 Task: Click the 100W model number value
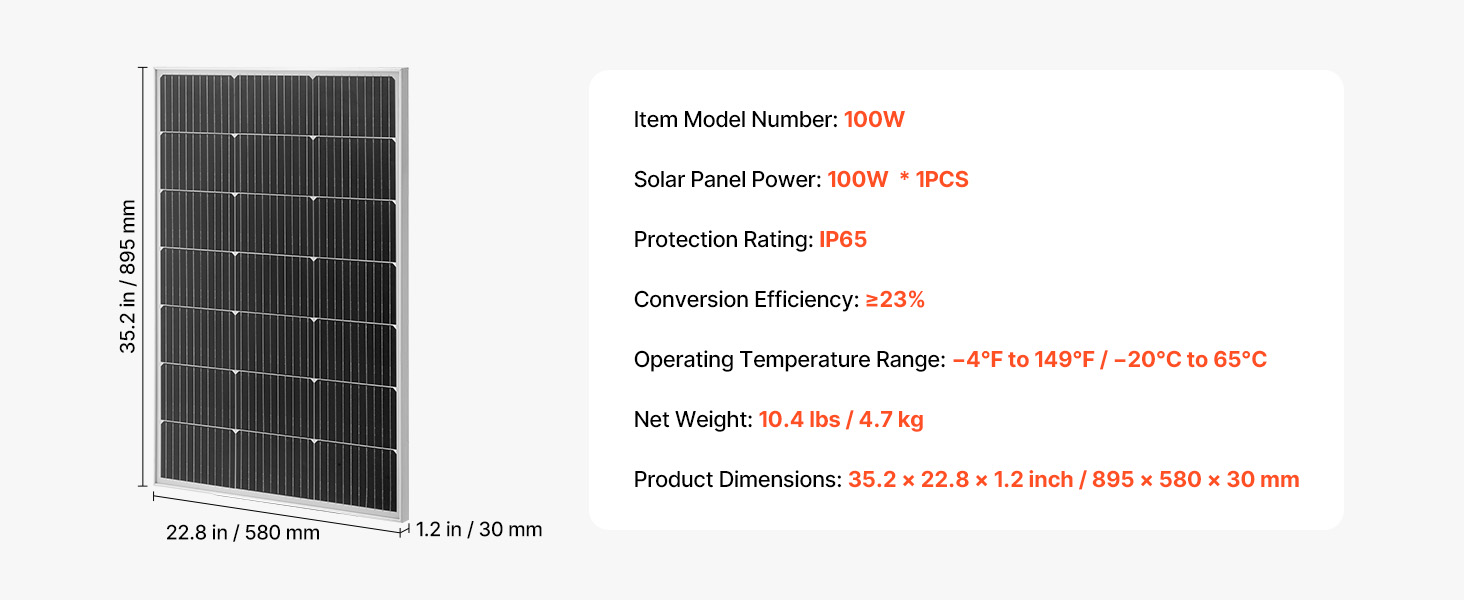coord(874,120)
